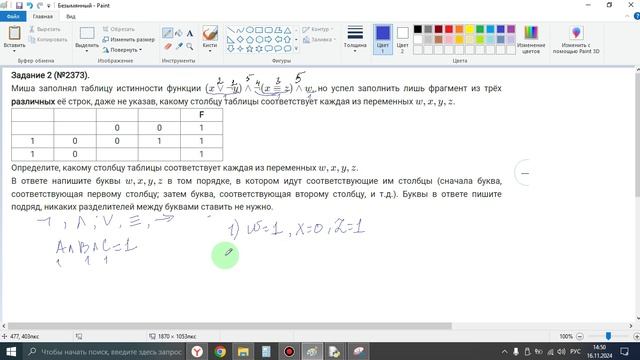
Task: Pick the black color swatch
Action: [x=418, y=29]
